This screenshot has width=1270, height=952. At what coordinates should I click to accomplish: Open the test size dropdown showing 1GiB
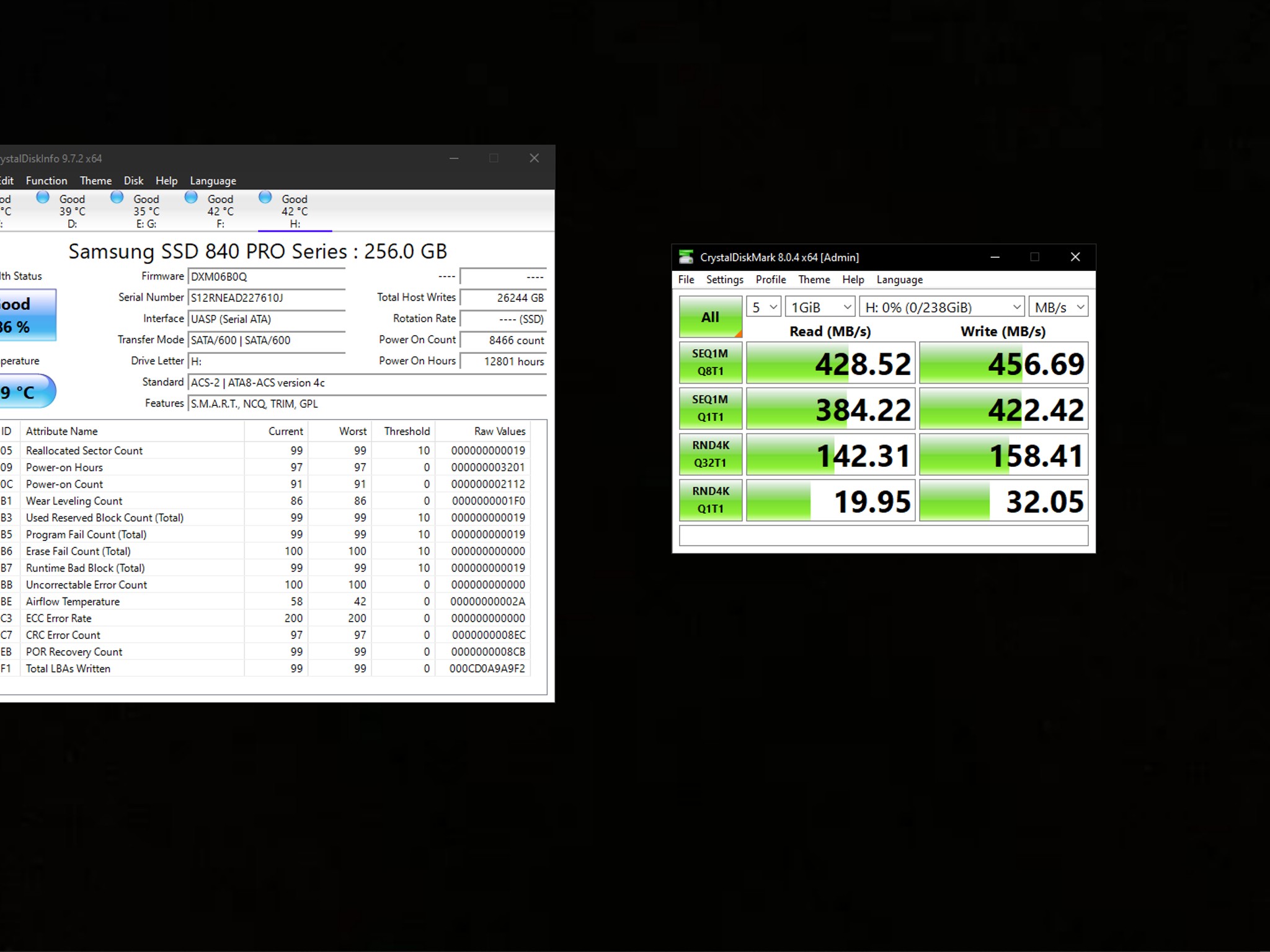pyautogui.click(x=820, y=307)
